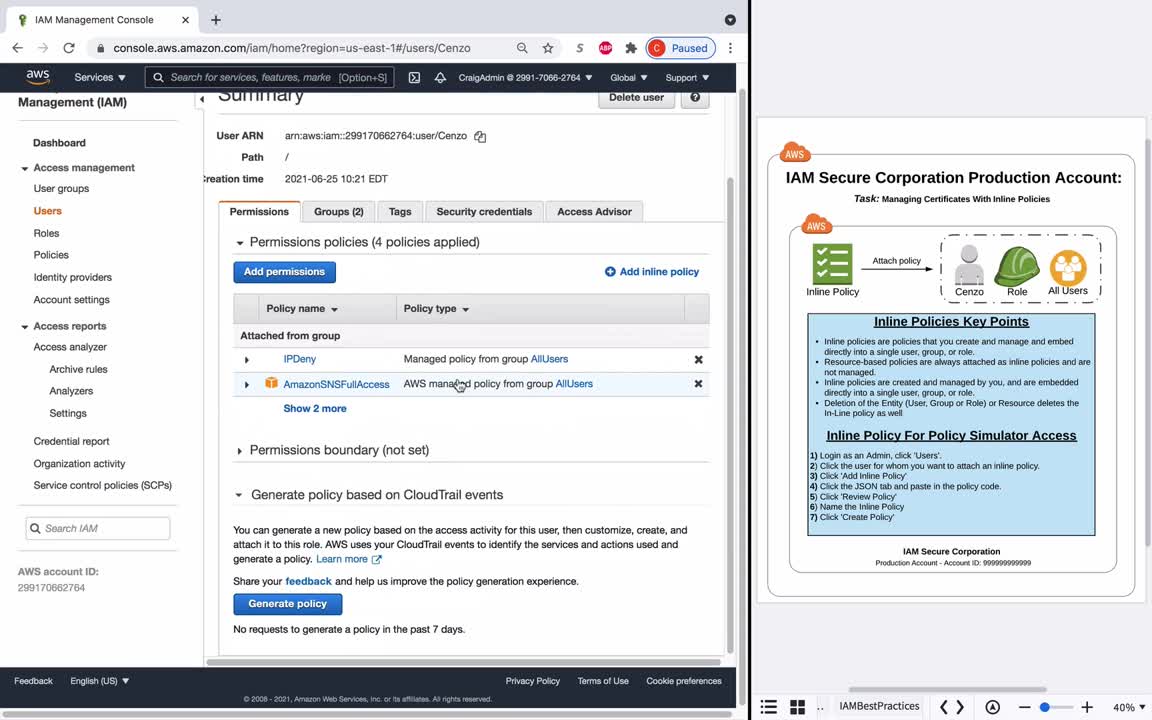Click the Show 2 more link
The width and height of the screenshot is (1152, 720).
314,408
